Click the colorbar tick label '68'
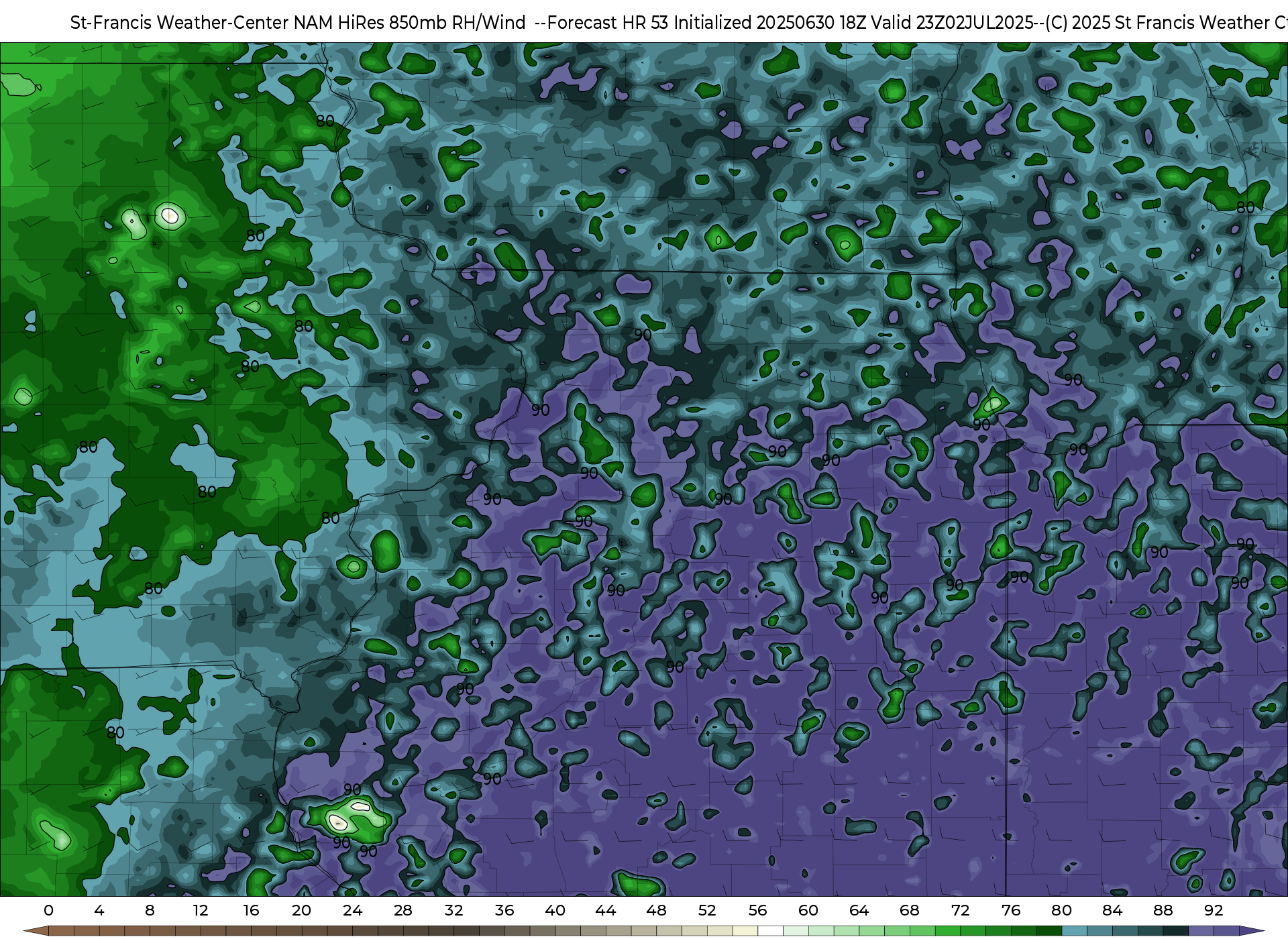Image resolution: width=1288 pixels, height=939 pixels. [910, 910]
